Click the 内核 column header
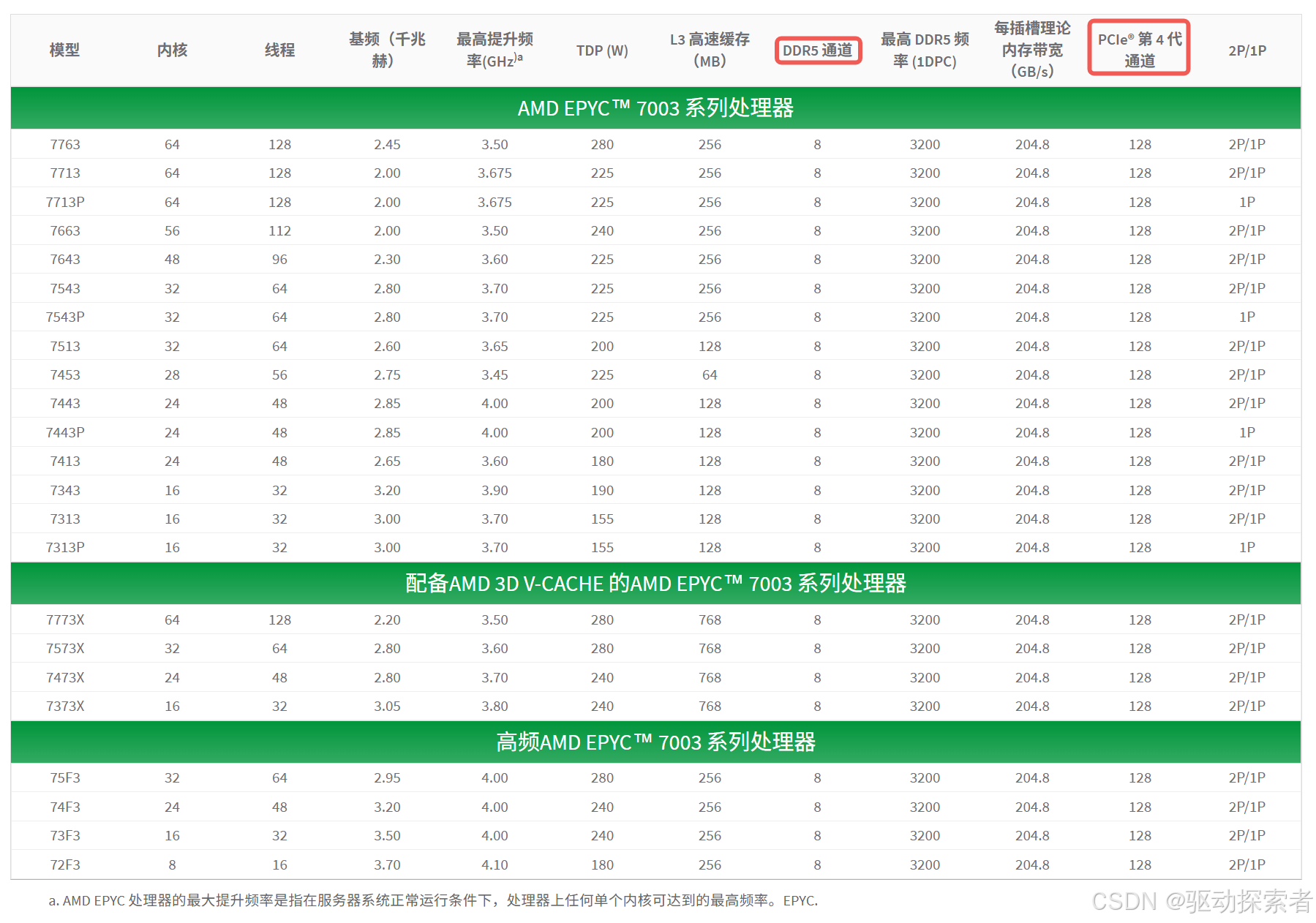Screen dimensions: 1316x923 tap(172, 50)
